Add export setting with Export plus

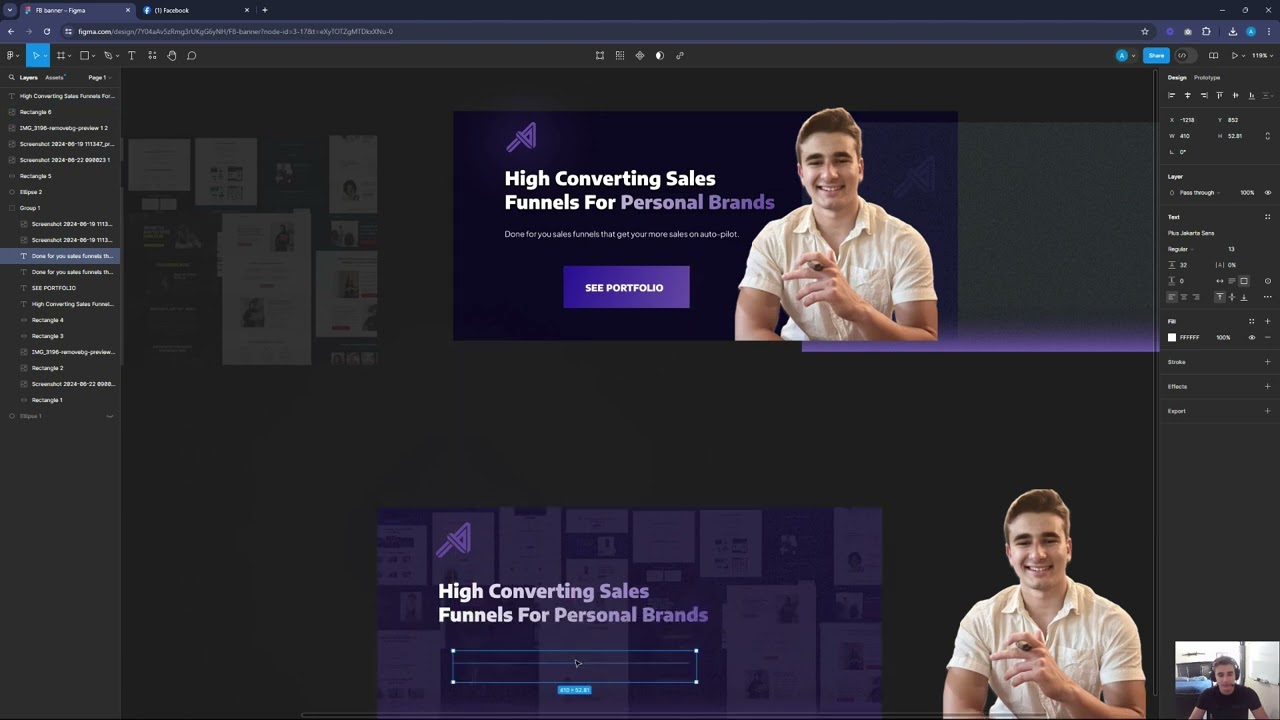[x=1267, y=411]
